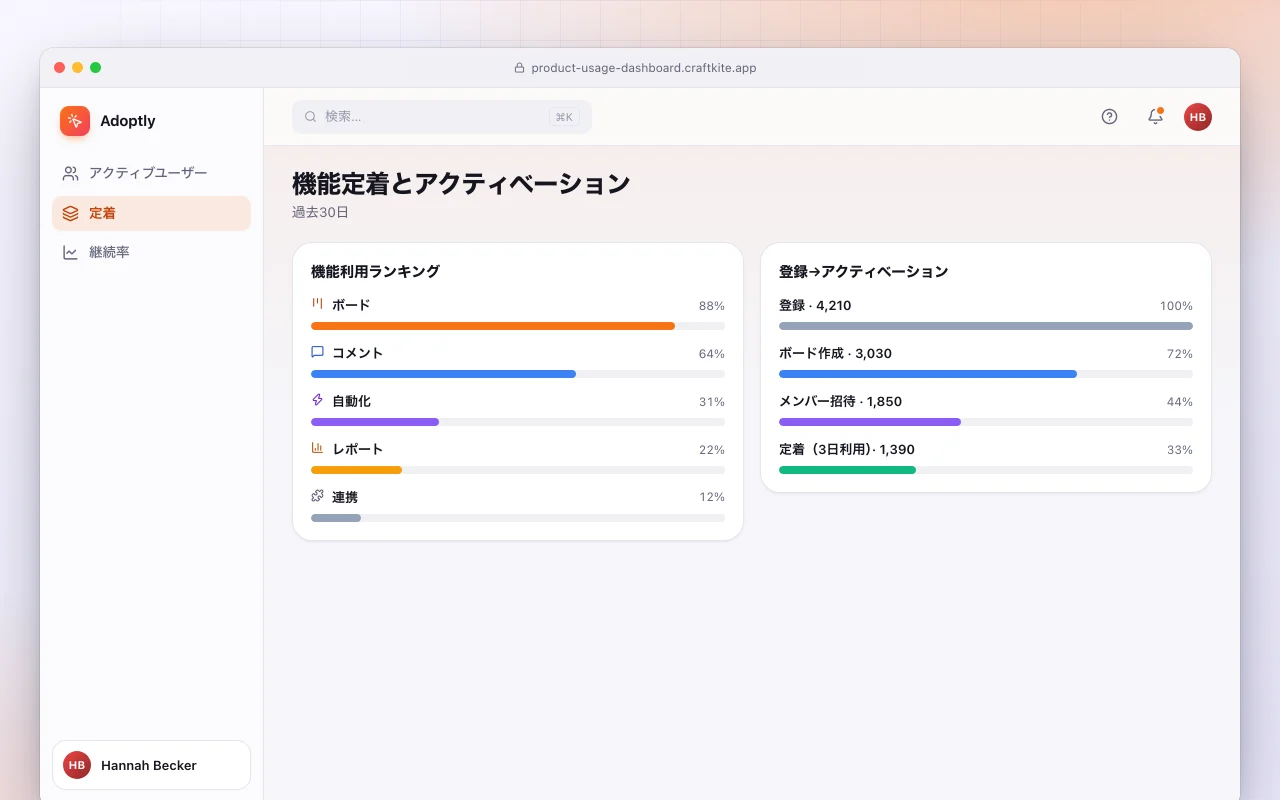The height and width of the screenshot is (800, 1280).
Task: Open アクティブユーザー in the sidebar
Action: [151, 173]
